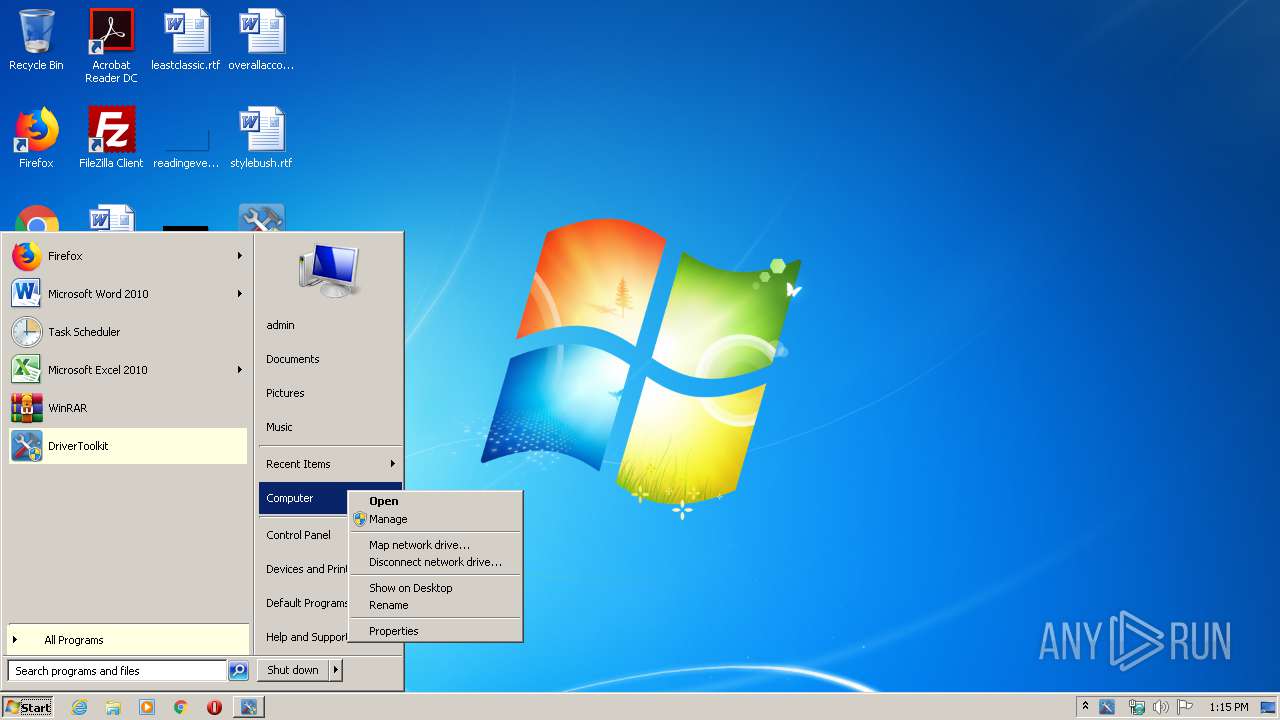Viewport: 1280px width, 720px height.
Task: Click the Start button
Action: coord(28,707)
